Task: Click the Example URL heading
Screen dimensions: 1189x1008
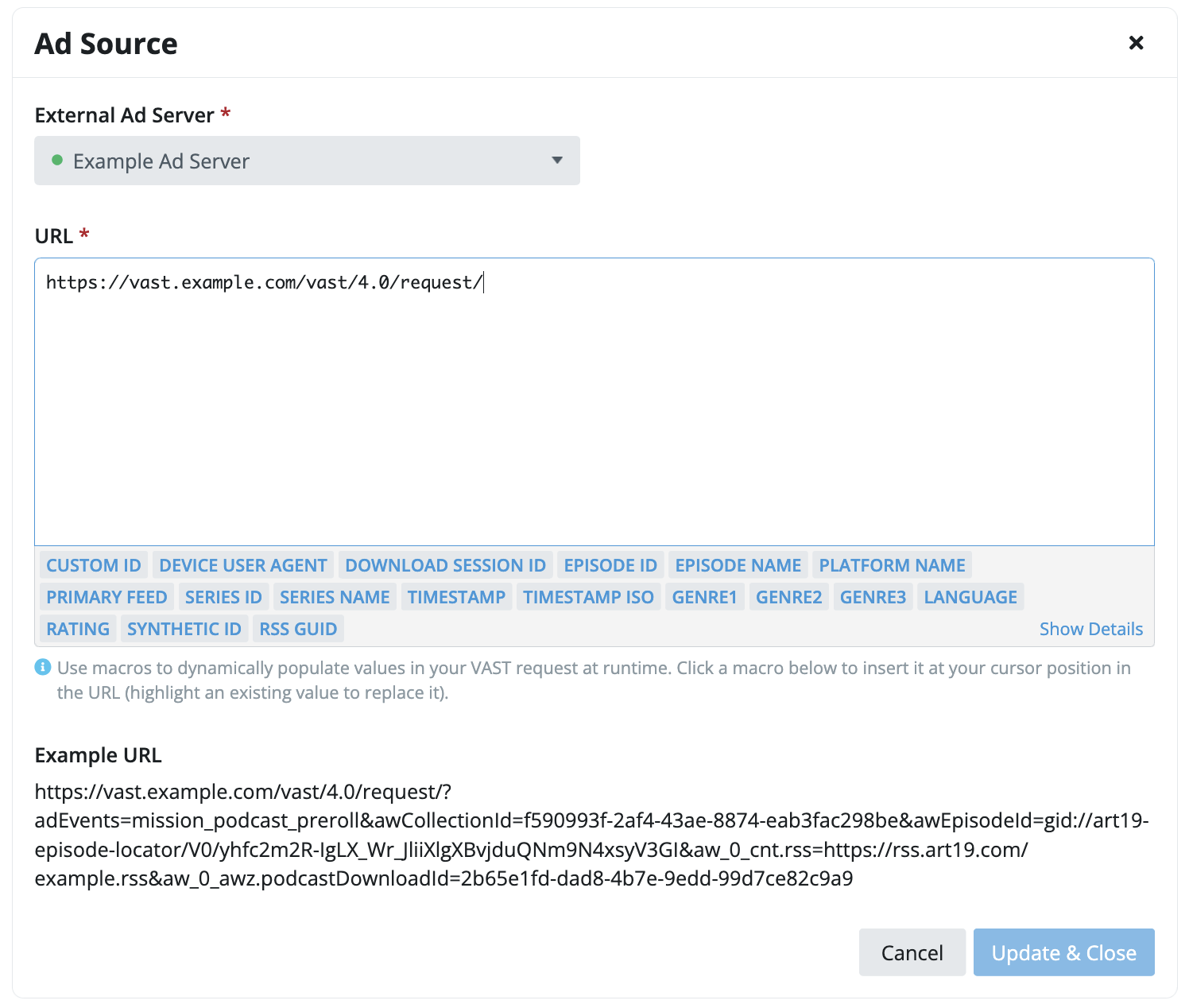Action: 99,755
